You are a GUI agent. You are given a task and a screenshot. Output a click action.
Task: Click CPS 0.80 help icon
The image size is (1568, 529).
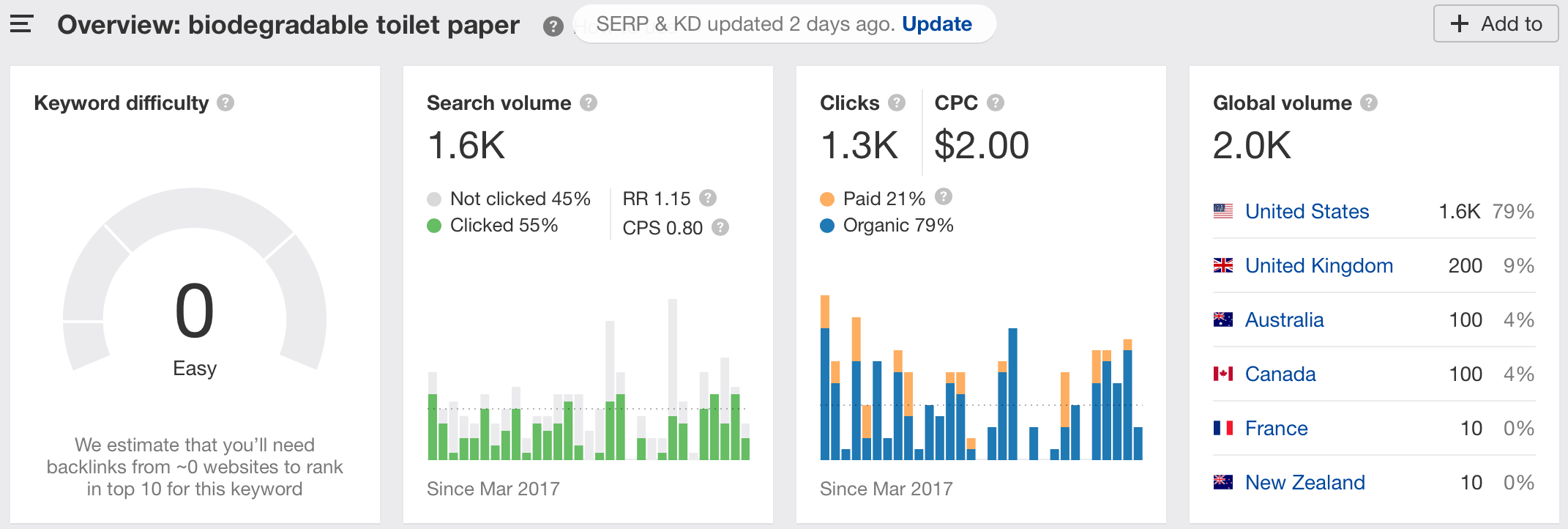[720, 227]
